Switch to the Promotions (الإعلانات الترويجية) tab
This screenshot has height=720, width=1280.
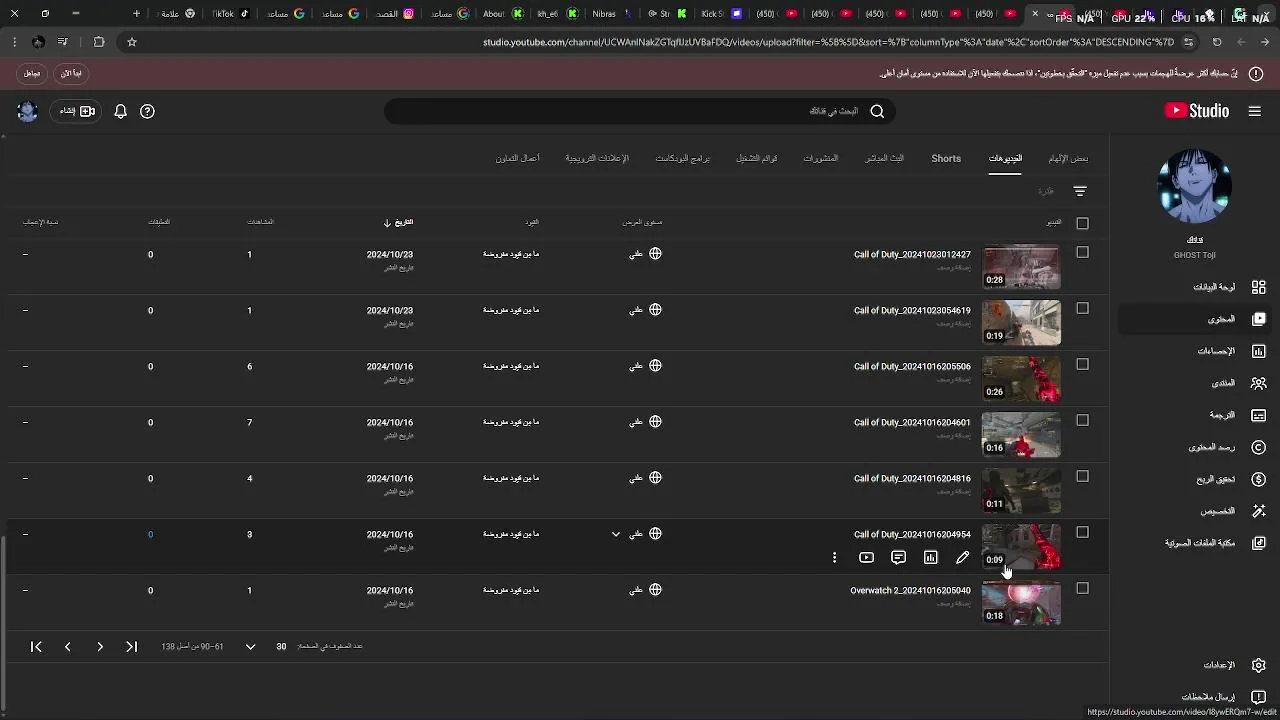(x=597, y=158)
